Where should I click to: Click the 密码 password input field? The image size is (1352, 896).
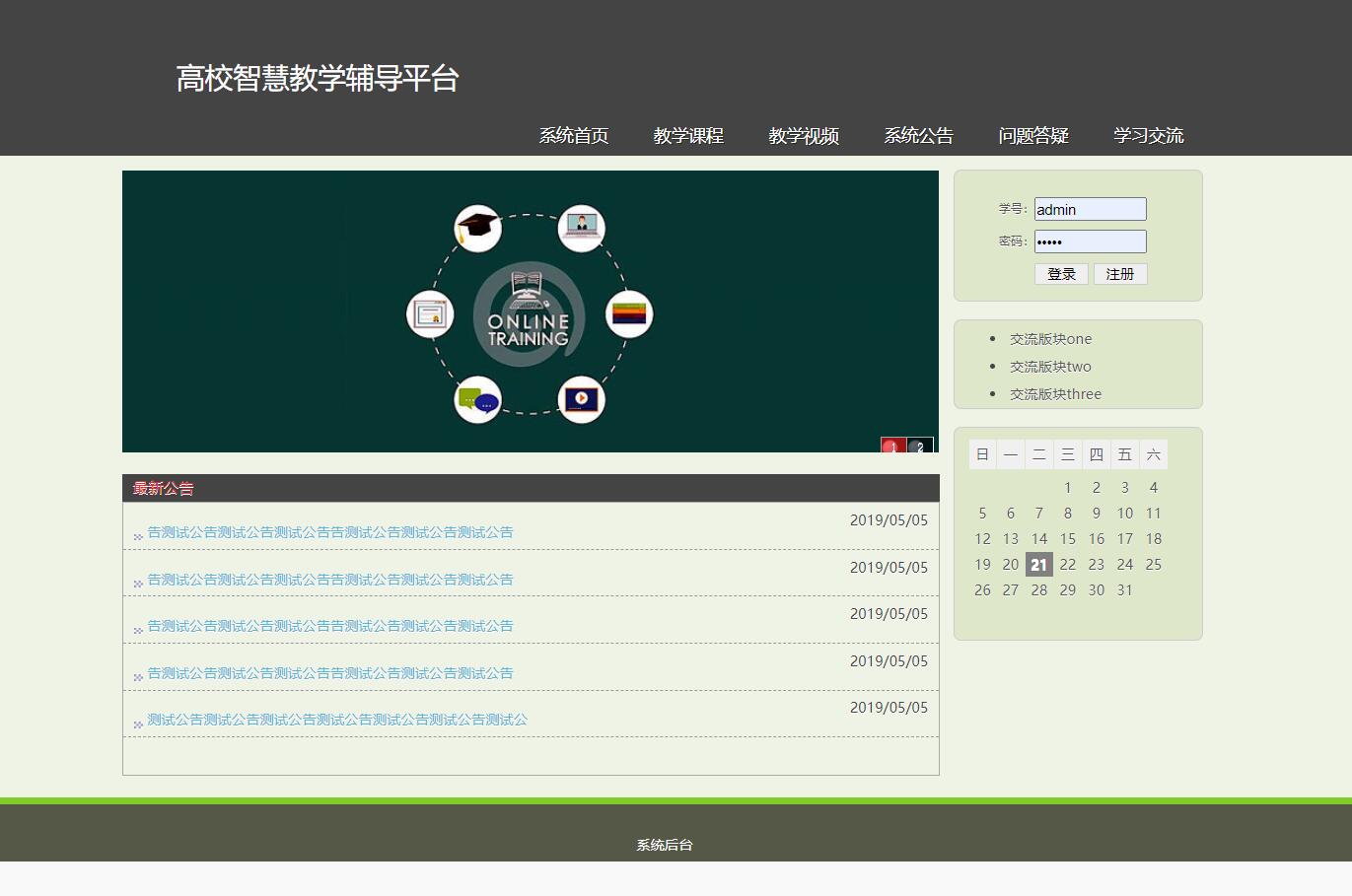(x=1089, y=241)
